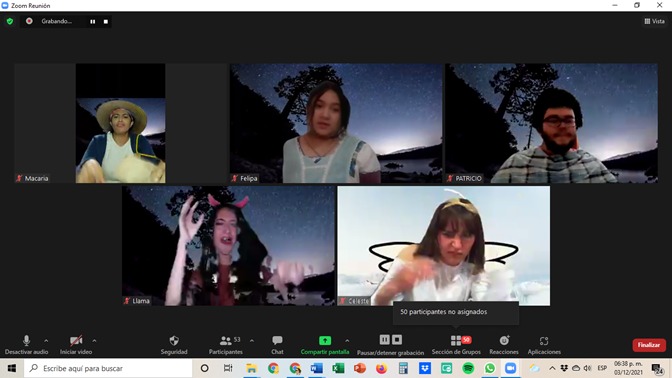Select Macaria's video tile
This screenshot has height=378, width=672.
point(120,123)
